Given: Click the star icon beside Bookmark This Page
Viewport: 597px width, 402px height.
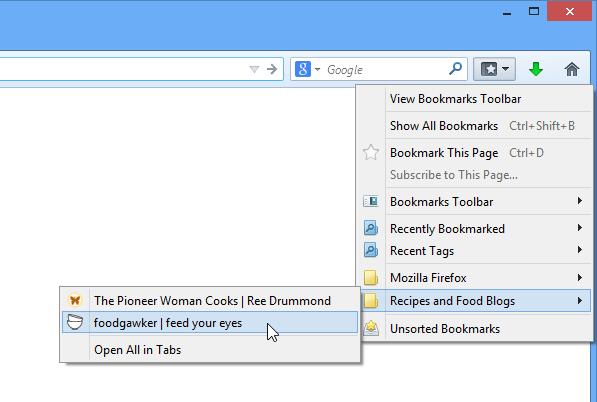Looking at the screenshot, I should click(x=371, y=153).
